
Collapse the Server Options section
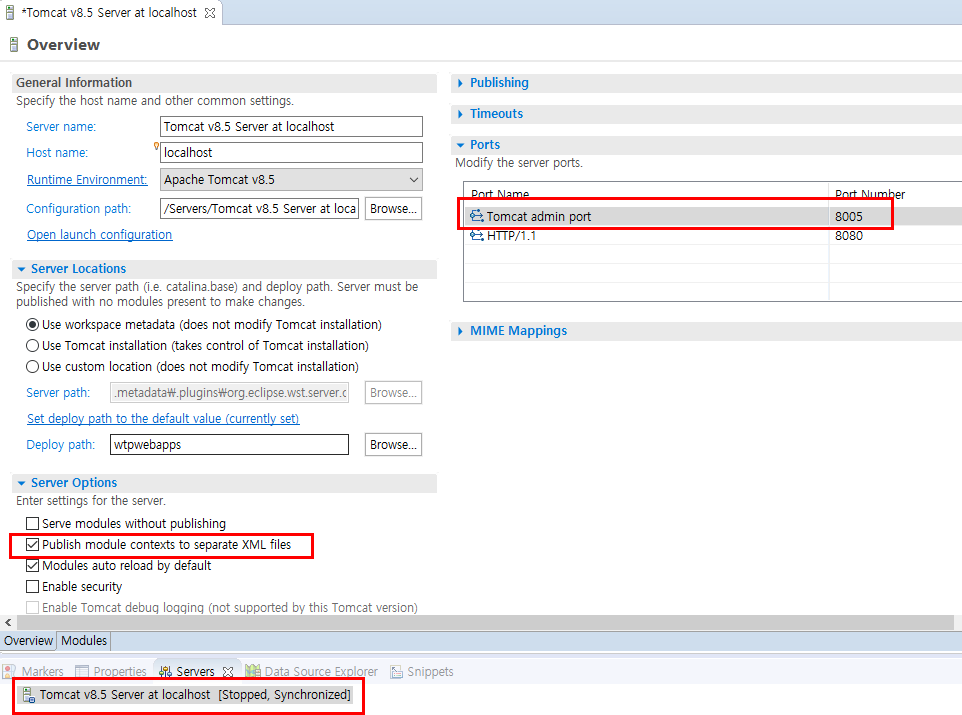(x=21, y=483)
